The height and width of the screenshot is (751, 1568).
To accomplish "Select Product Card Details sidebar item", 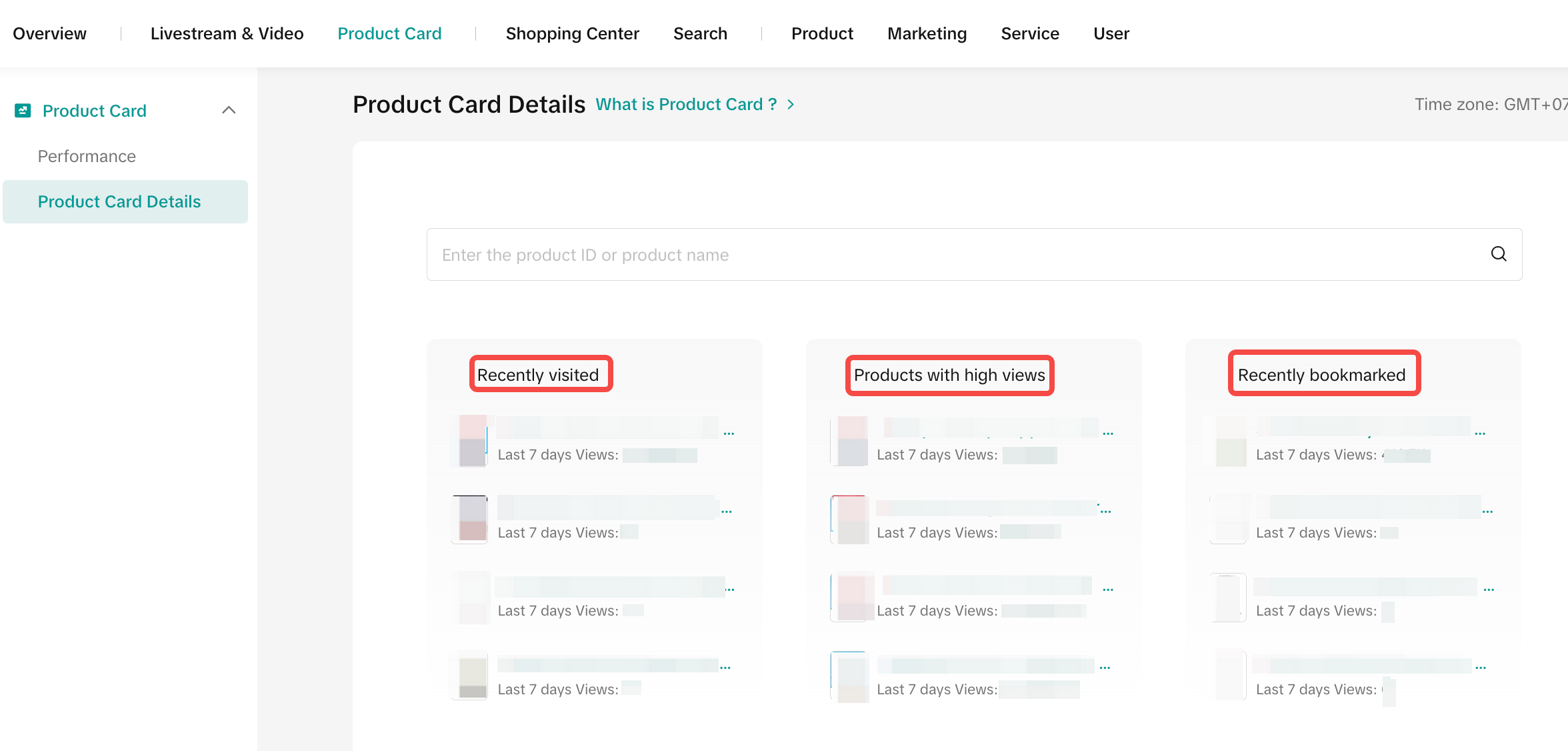I will (x=119, y=201).
